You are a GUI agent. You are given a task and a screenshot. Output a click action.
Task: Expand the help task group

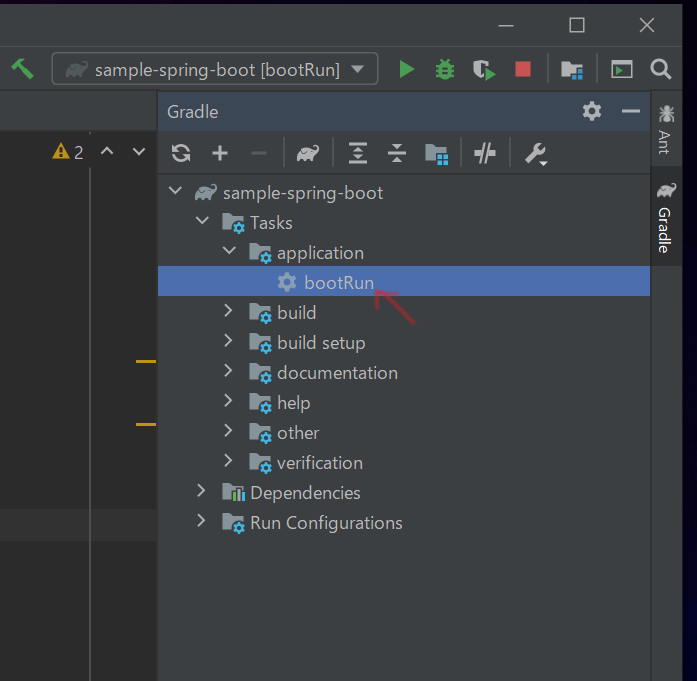[x=228, y=401]
